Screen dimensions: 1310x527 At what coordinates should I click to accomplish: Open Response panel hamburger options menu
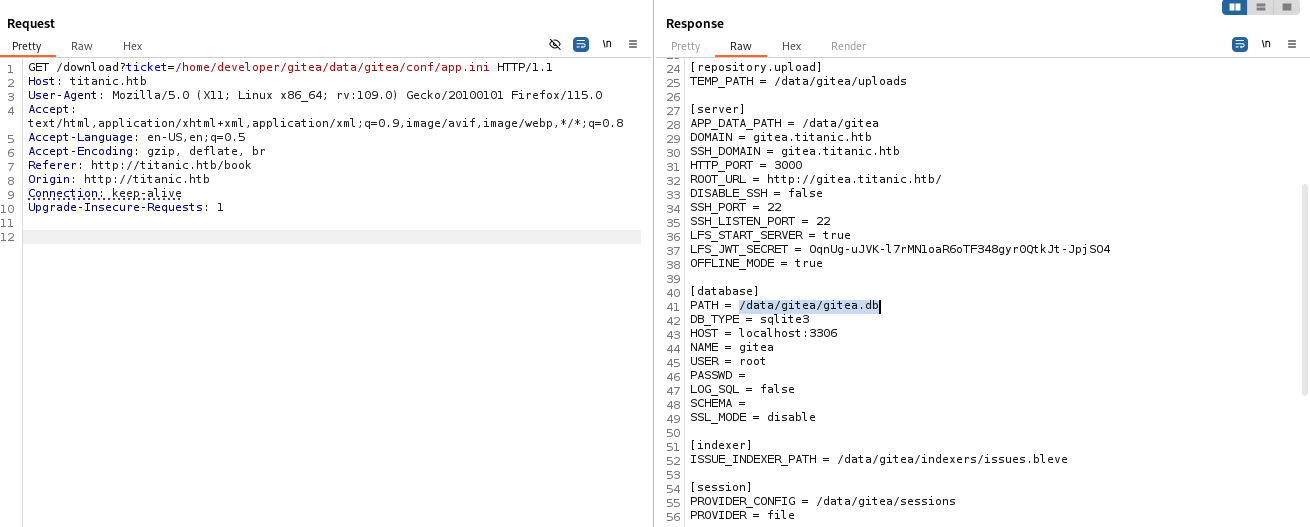point(1292,44)
